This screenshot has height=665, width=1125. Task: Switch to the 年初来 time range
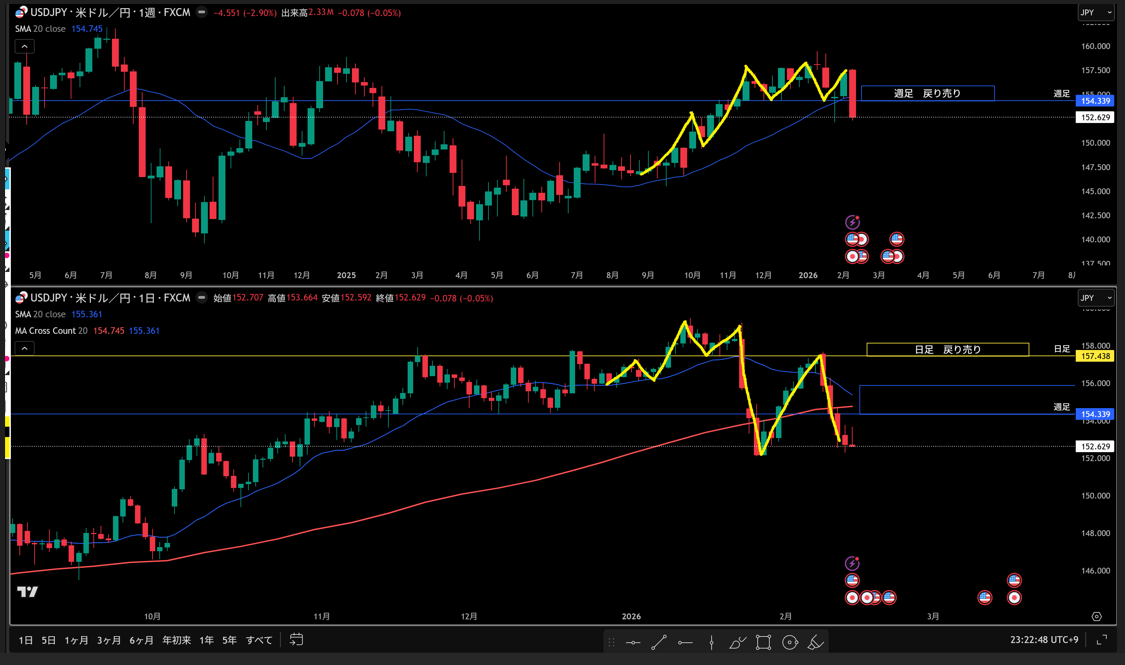tap(177, 640)
